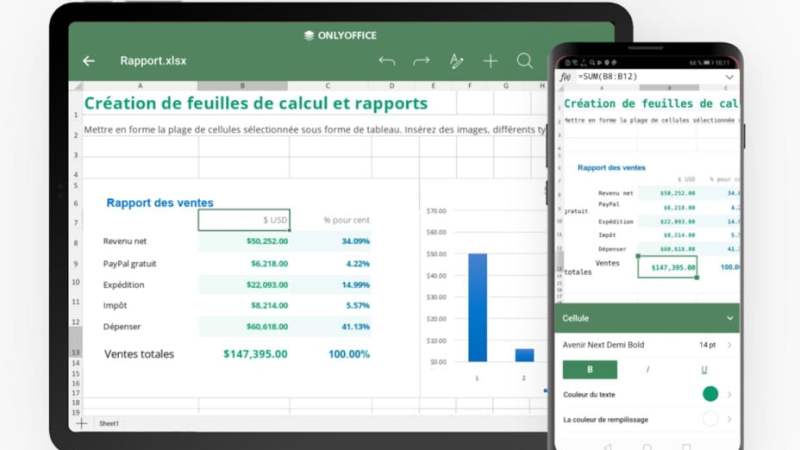Screen dimensions: 800x450
Task: Click the 14.99% cell
Action: point(356,285)
